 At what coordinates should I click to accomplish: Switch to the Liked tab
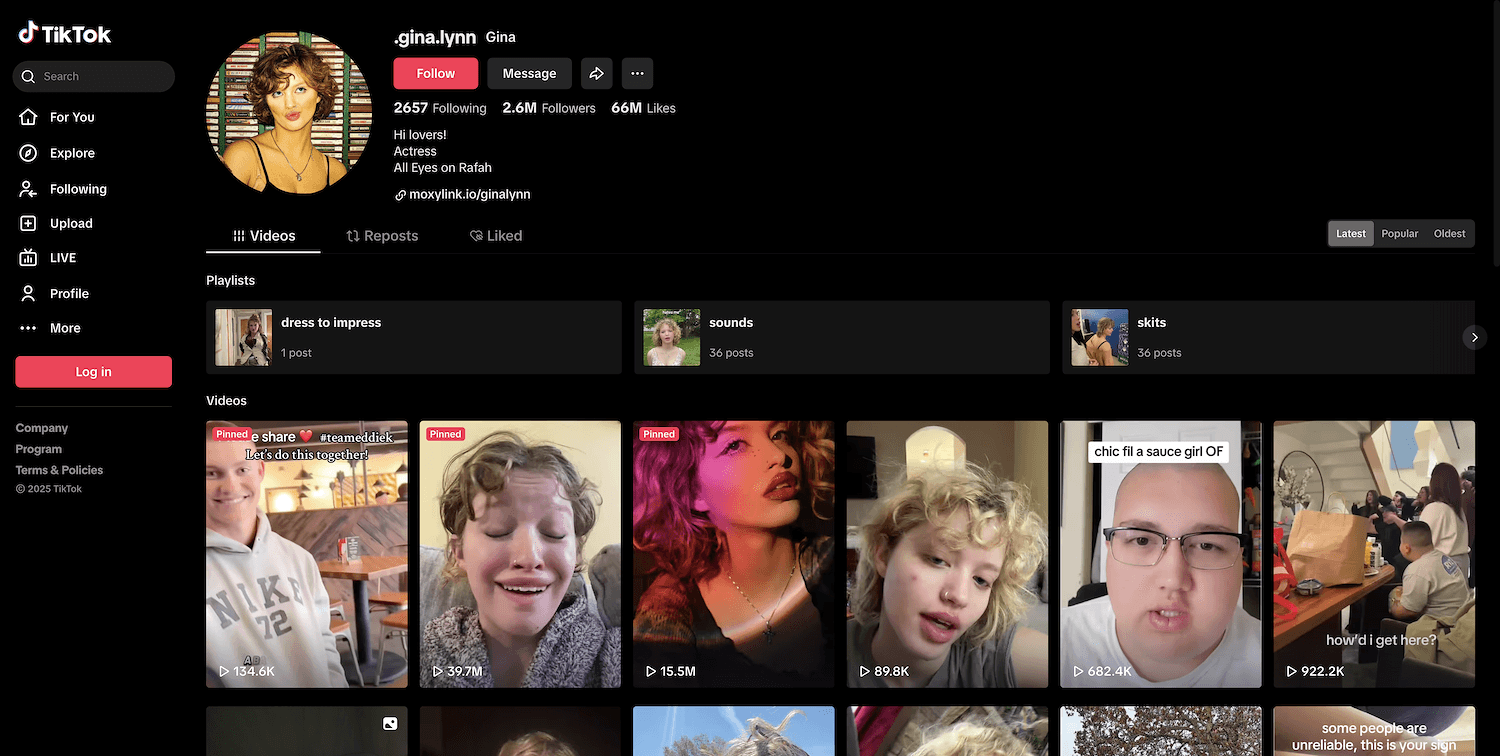click(496, 236)
